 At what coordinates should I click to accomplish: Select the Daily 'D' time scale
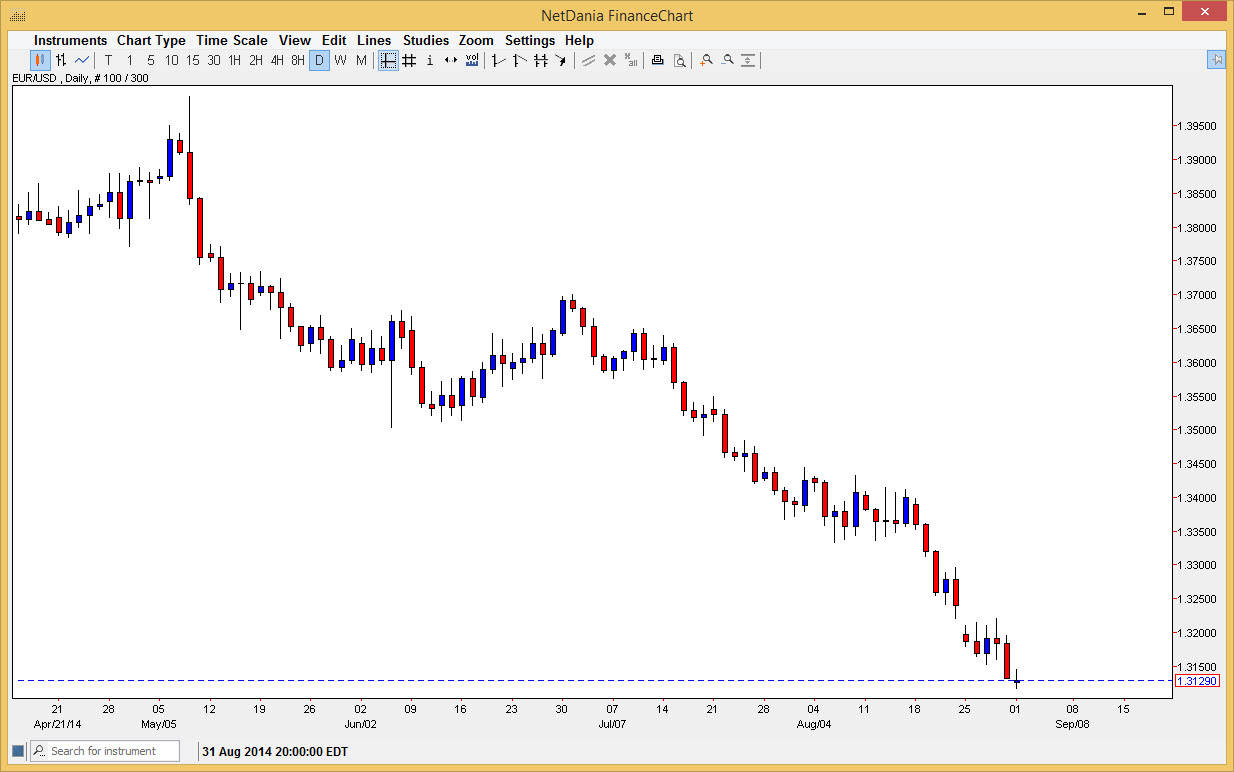[x=319, y=60]
